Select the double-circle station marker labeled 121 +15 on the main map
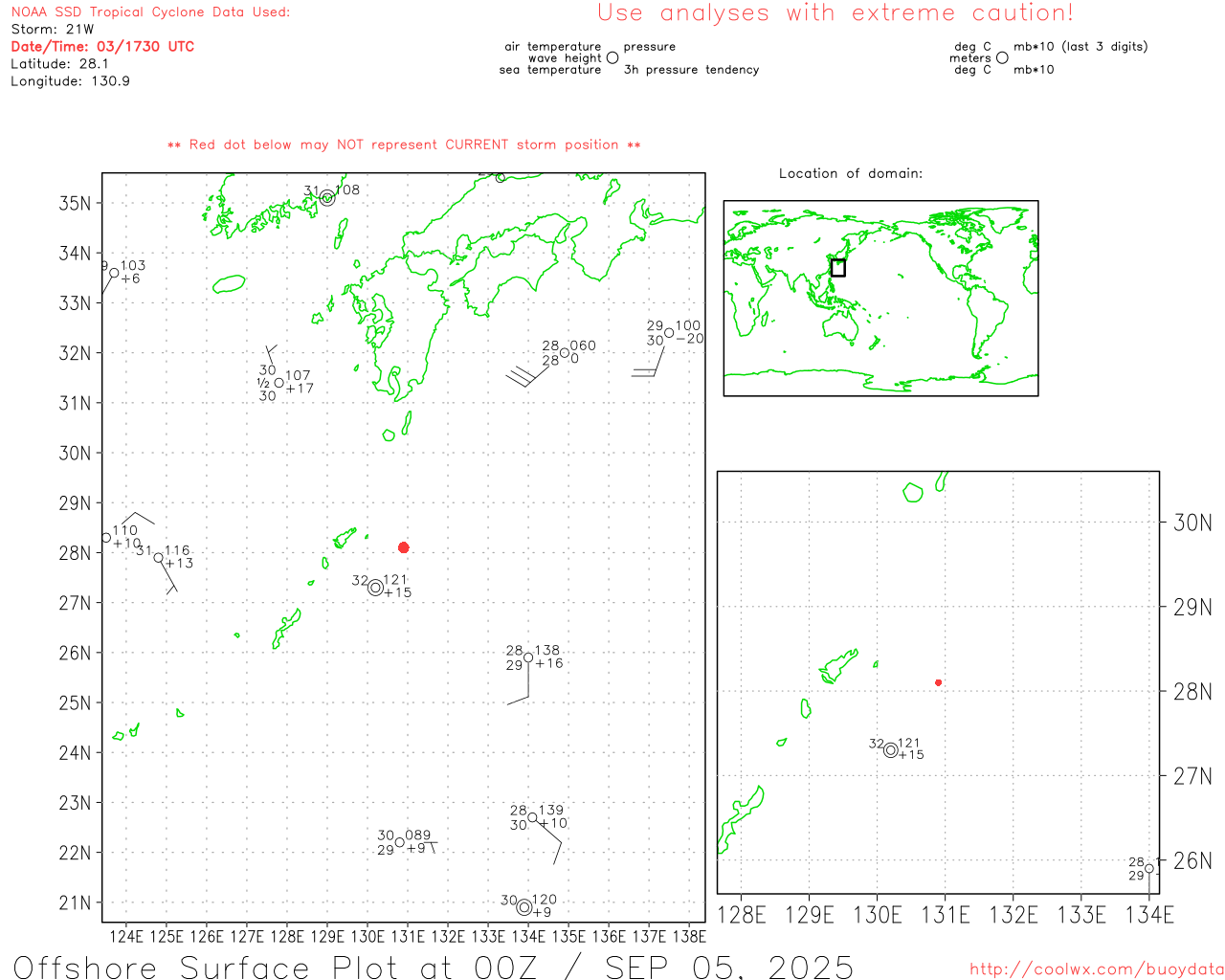 376,588
